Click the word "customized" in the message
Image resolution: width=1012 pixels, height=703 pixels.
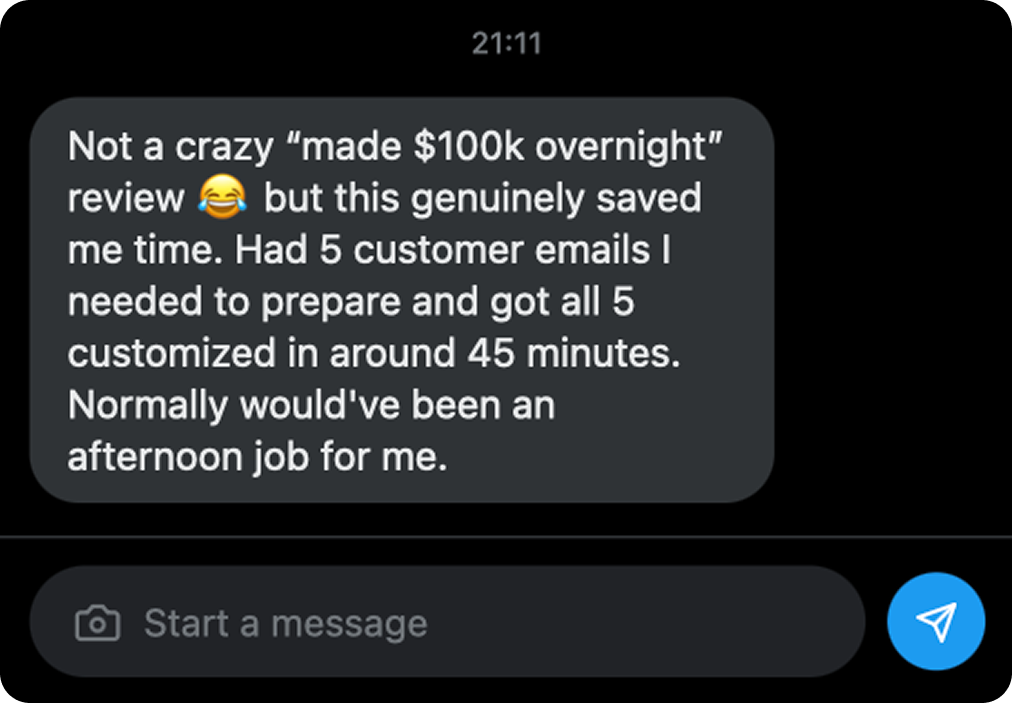pyautogui.click(x=172, y=353)
